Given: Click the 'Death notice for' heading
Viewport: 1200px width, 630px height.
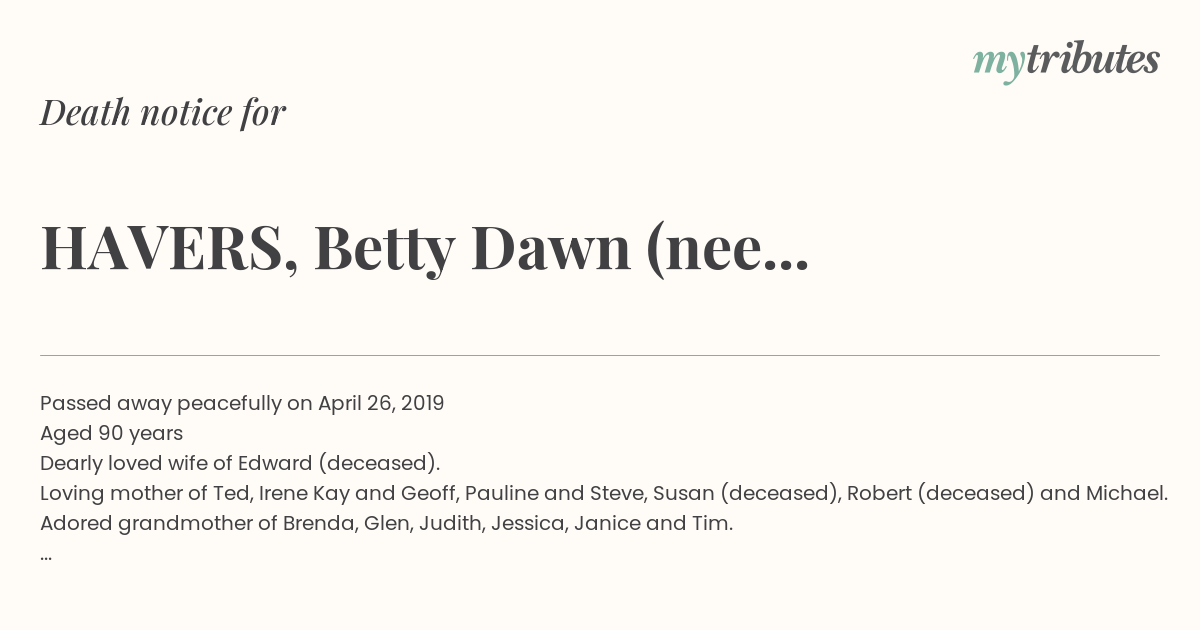Looking at the screenshot, I should tap(163, 113).
